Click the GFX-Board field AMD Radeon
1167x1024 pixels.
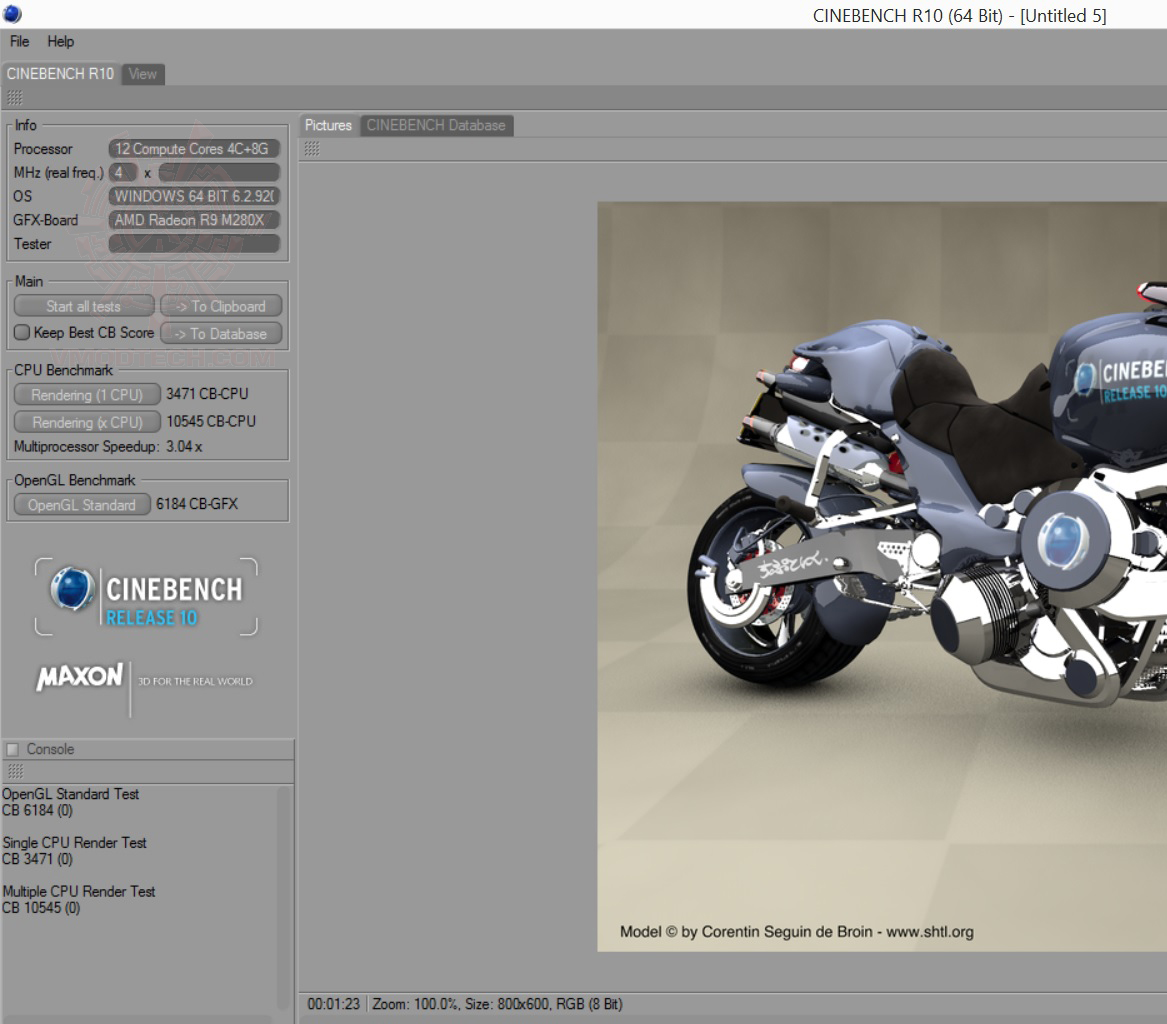pos(194,220)
